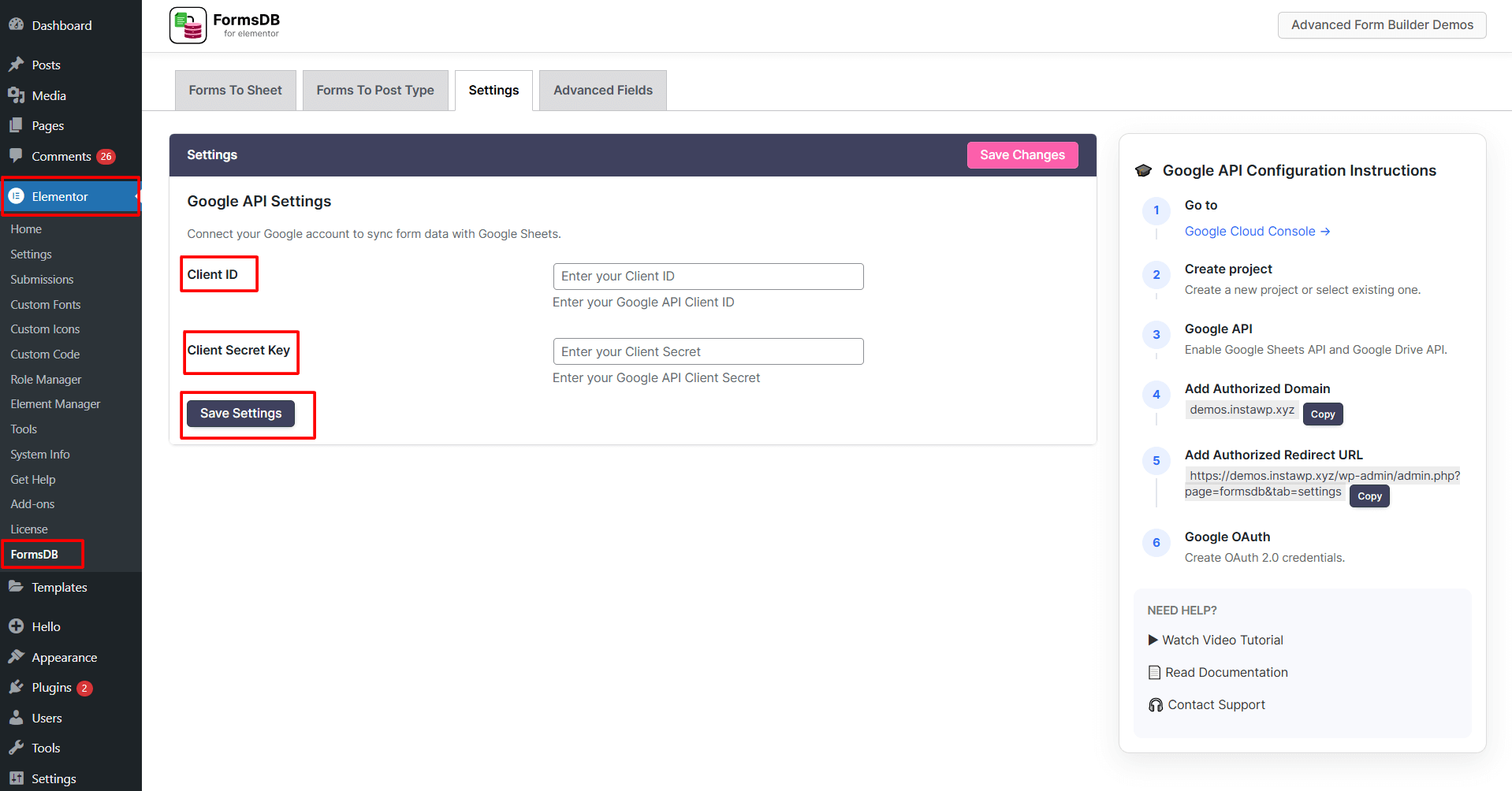Click the Appearance paintbrush icon
Screen dimensions: 1512x791
pyautogui.click(x=16, y=657)
